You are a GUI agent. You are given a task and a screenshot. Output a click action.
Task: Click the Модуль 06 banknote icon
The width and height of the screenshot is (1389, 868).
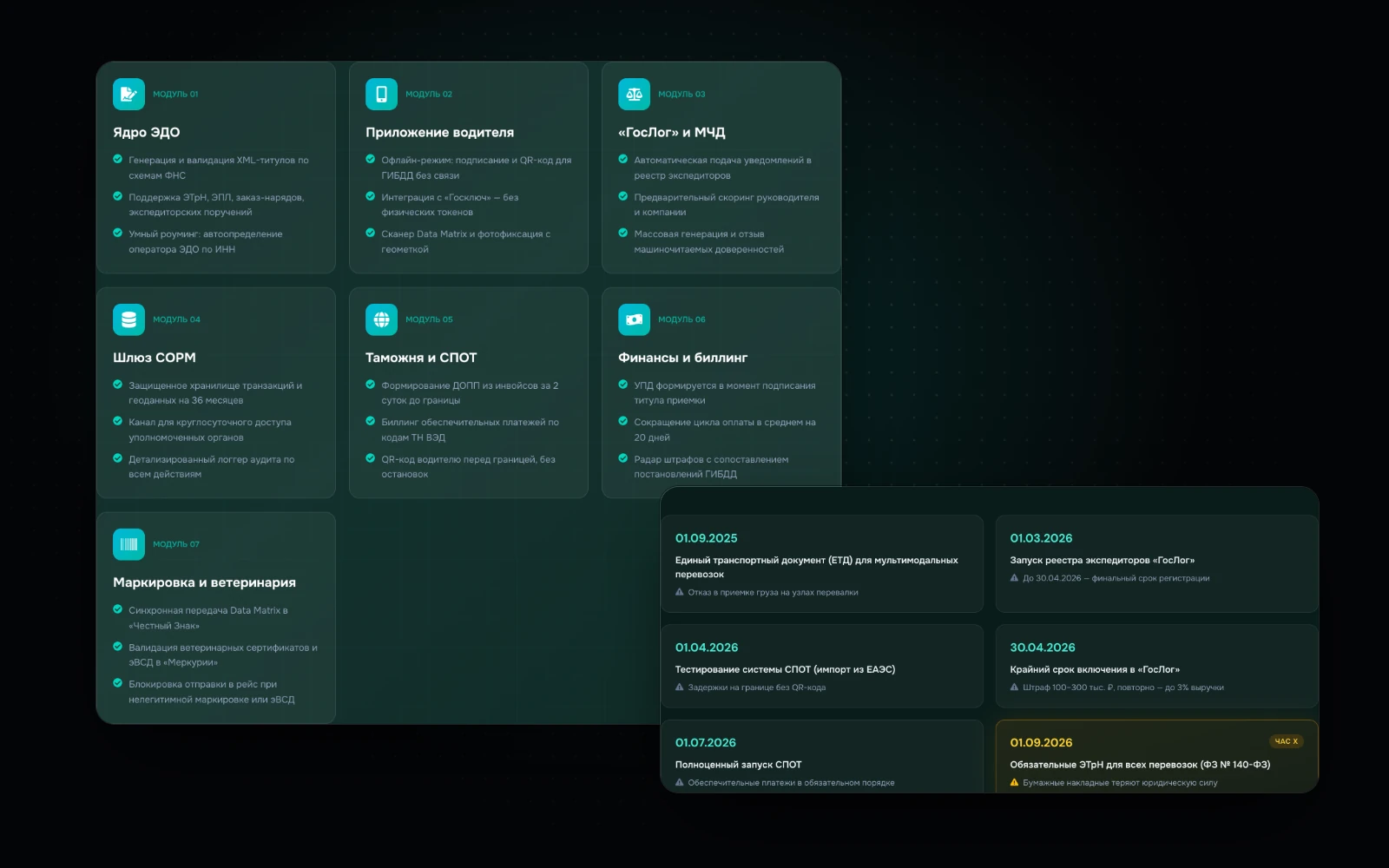tap(634, 319)
